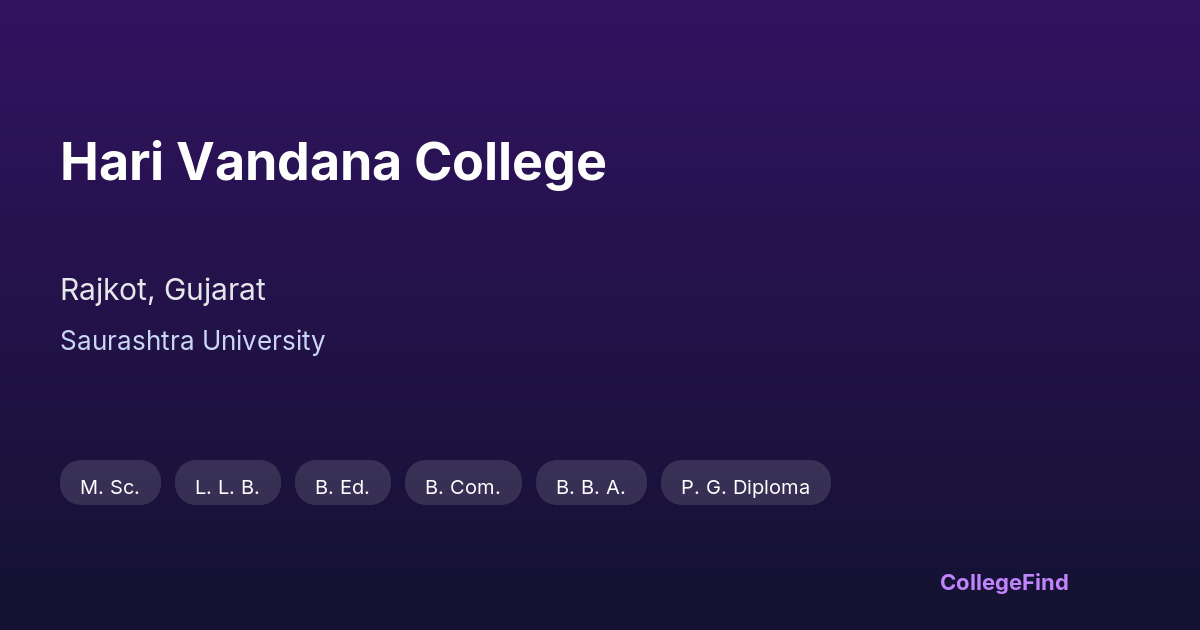Click the word "Vandana" in the title

pyautogui.click(x=290, y=162)
